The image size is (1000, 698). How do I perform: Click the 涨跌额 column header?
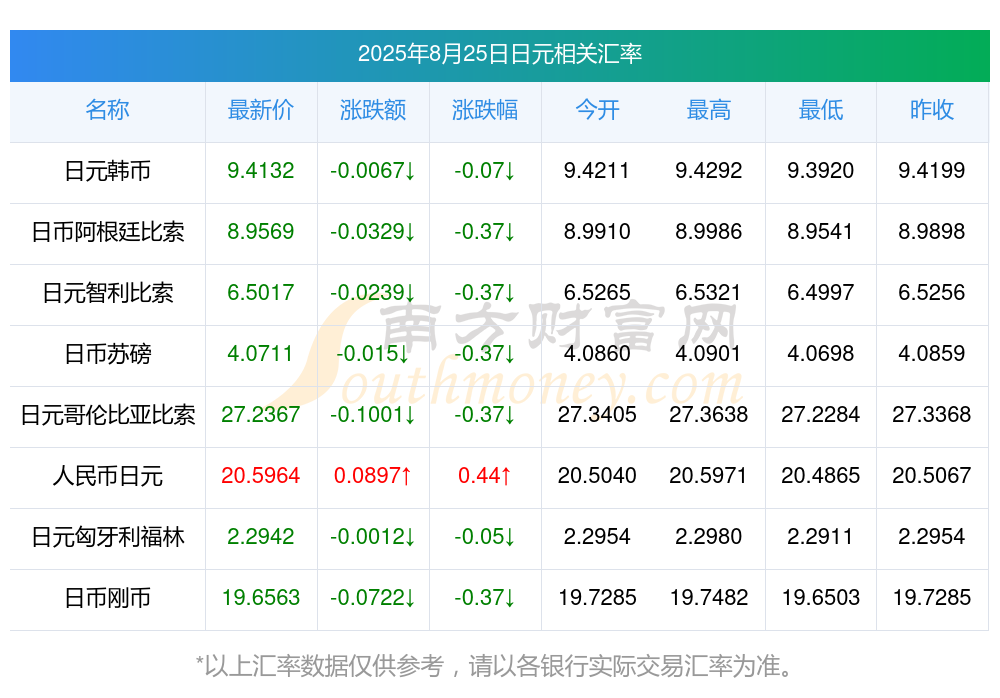[x=373, y=110]
